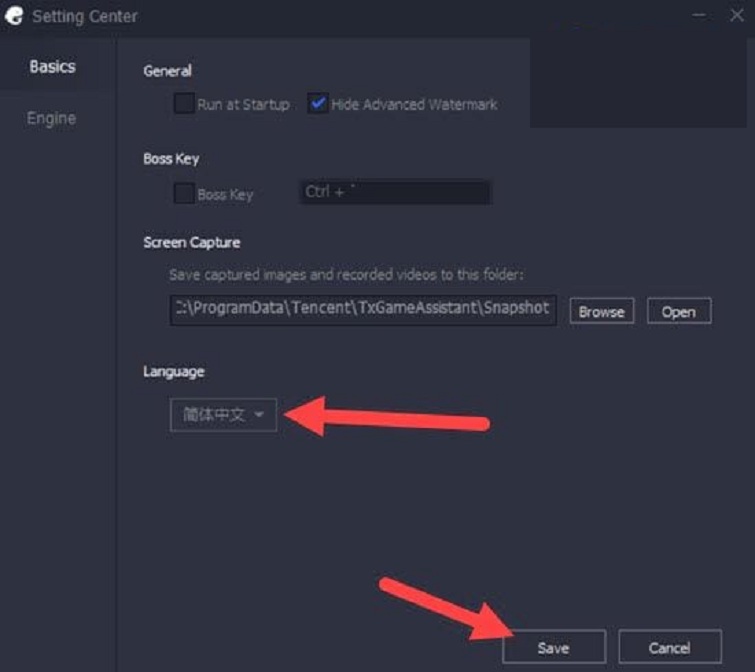Switch to the Basics tab

click(52, 67)
